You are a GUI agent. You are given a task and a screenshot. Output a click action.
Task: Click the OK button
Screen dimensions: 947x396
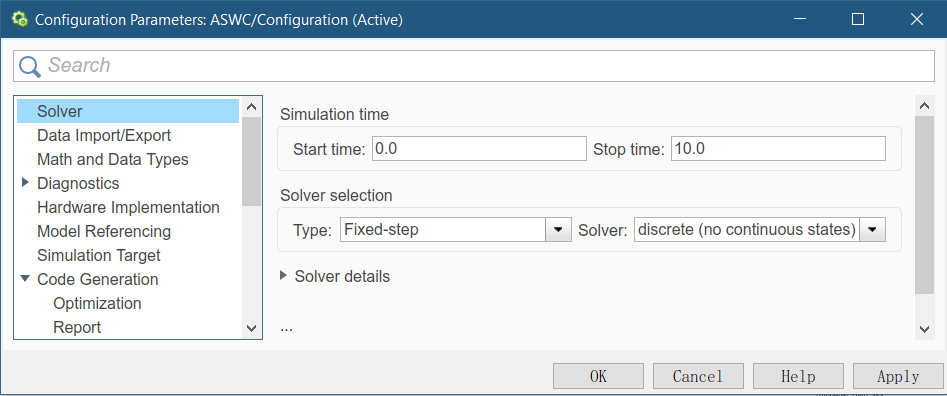click(598, 377)
